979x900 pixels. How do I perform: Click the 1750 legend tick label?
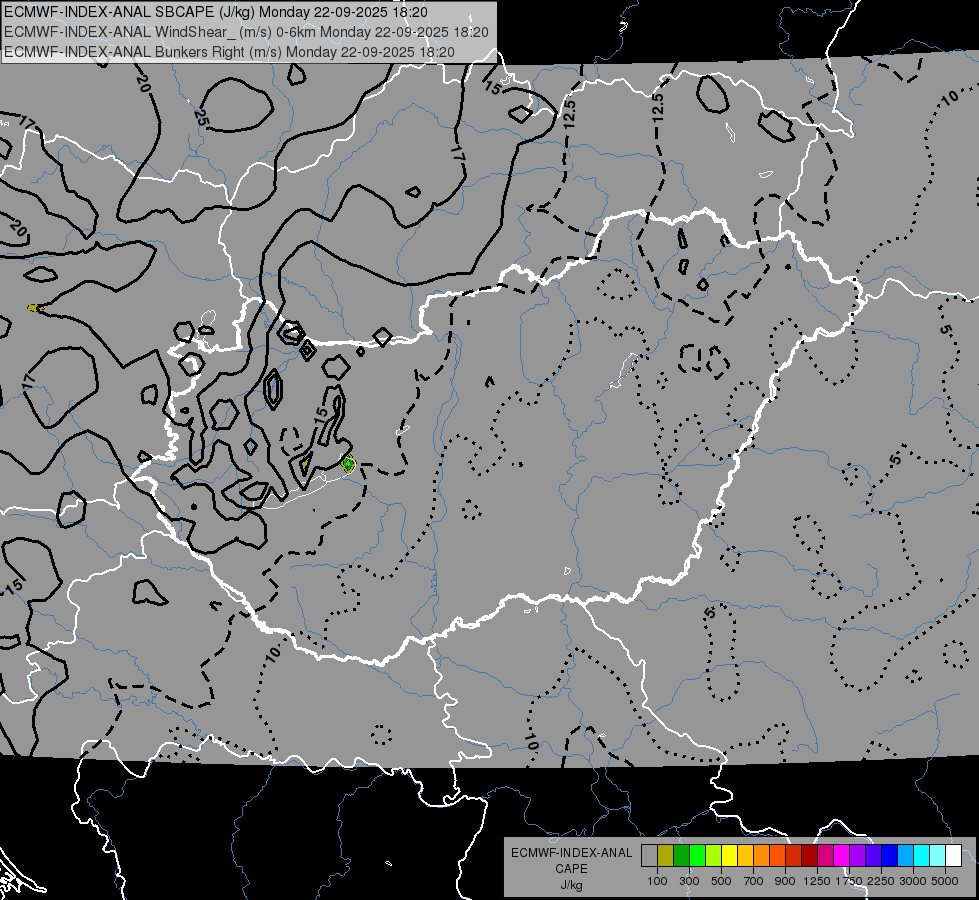(x=849, y=881)
